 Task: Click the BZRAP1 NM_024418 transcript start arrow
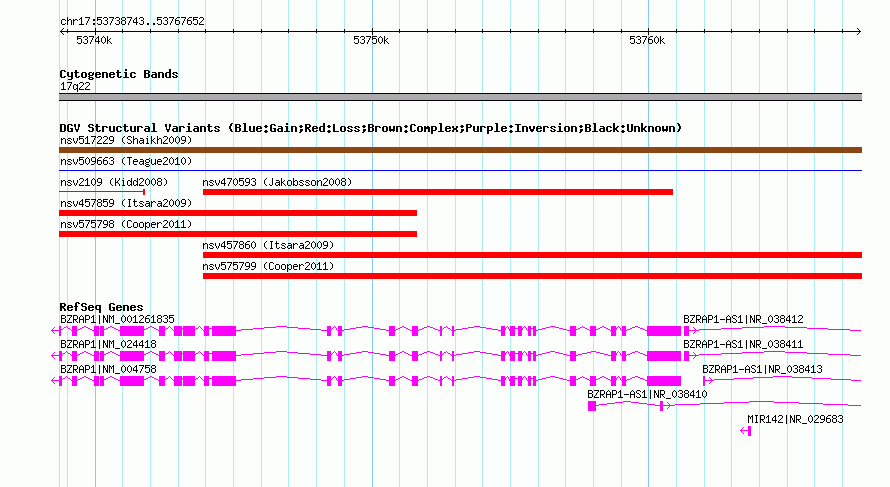tap(55, 355)
